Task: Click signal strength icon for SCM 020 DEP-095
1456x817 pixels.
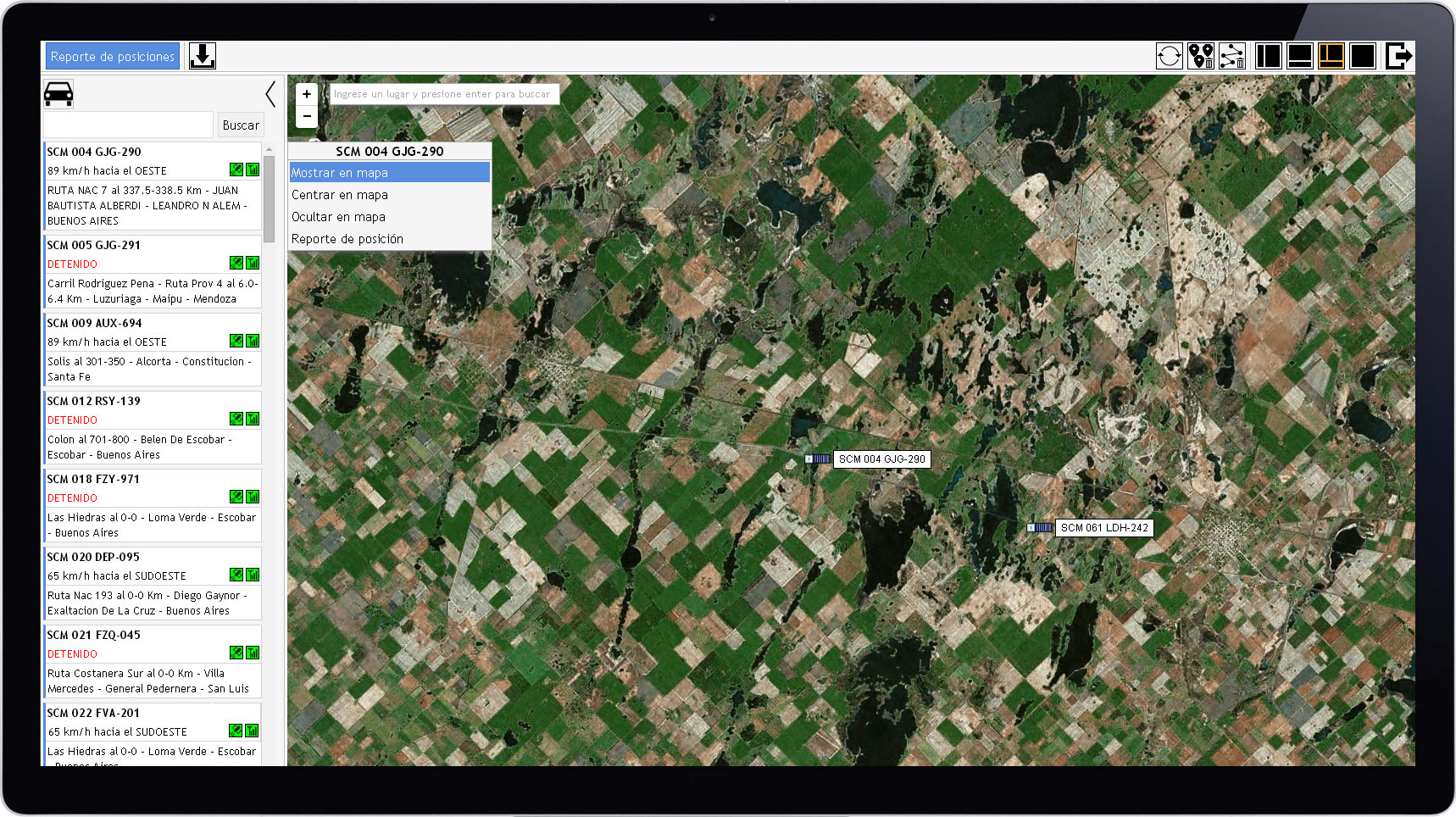Action: point(253,575)
